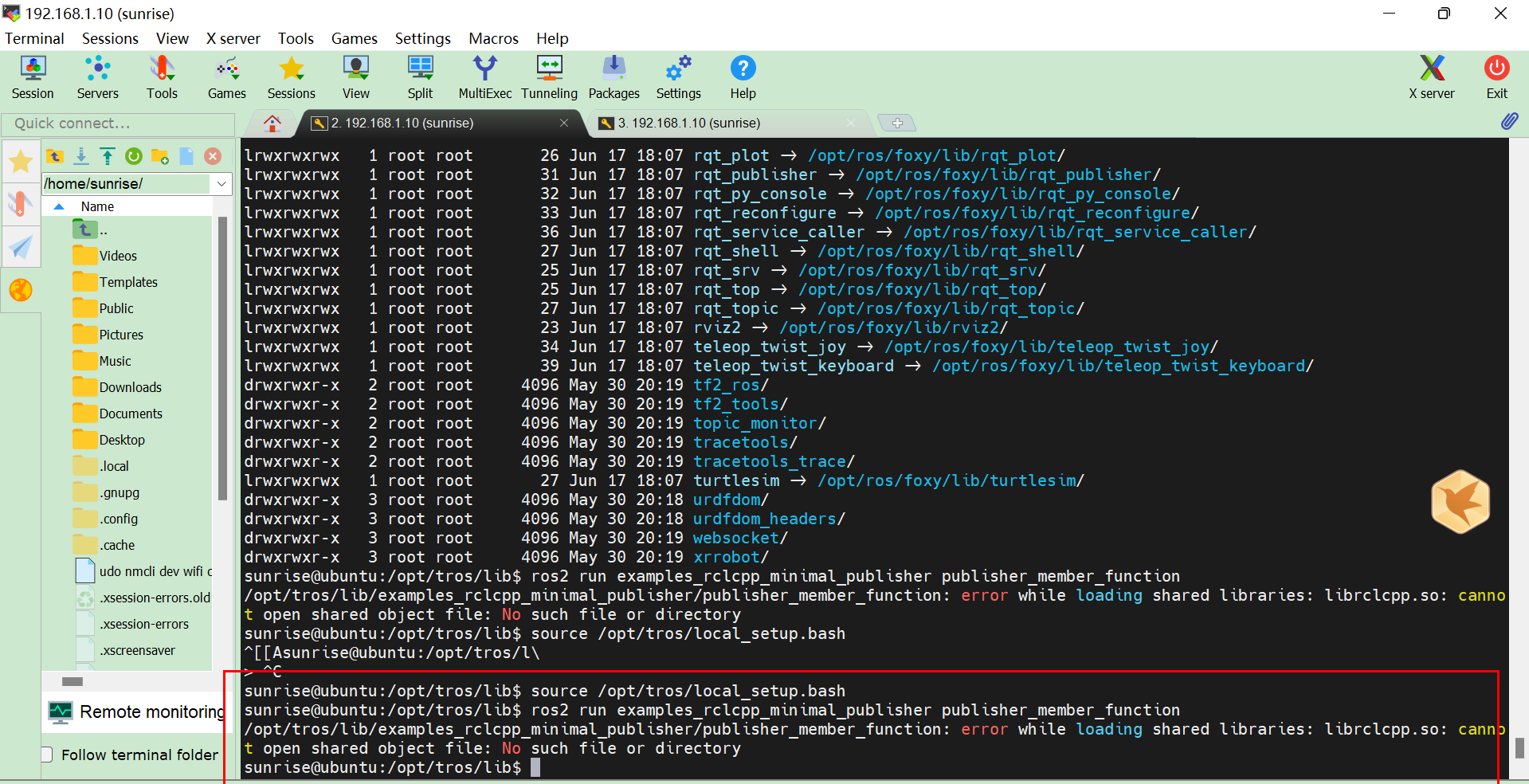
Task: Expand the /home/sunrise/ path dropdown
Action: pyautogui.click(x=222, y=184)
